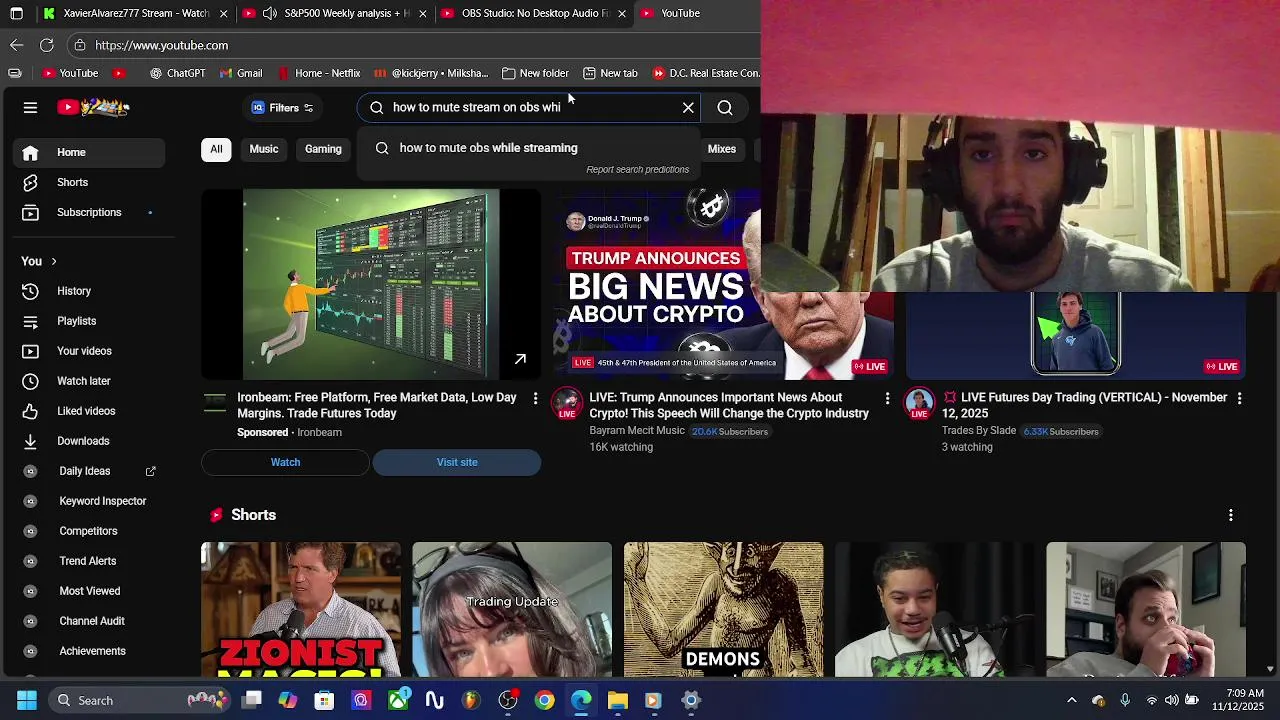Open 'LIVE: Trump Announces Important News' video title
The image size is (1280, 720).
click(x=729, y=405)
